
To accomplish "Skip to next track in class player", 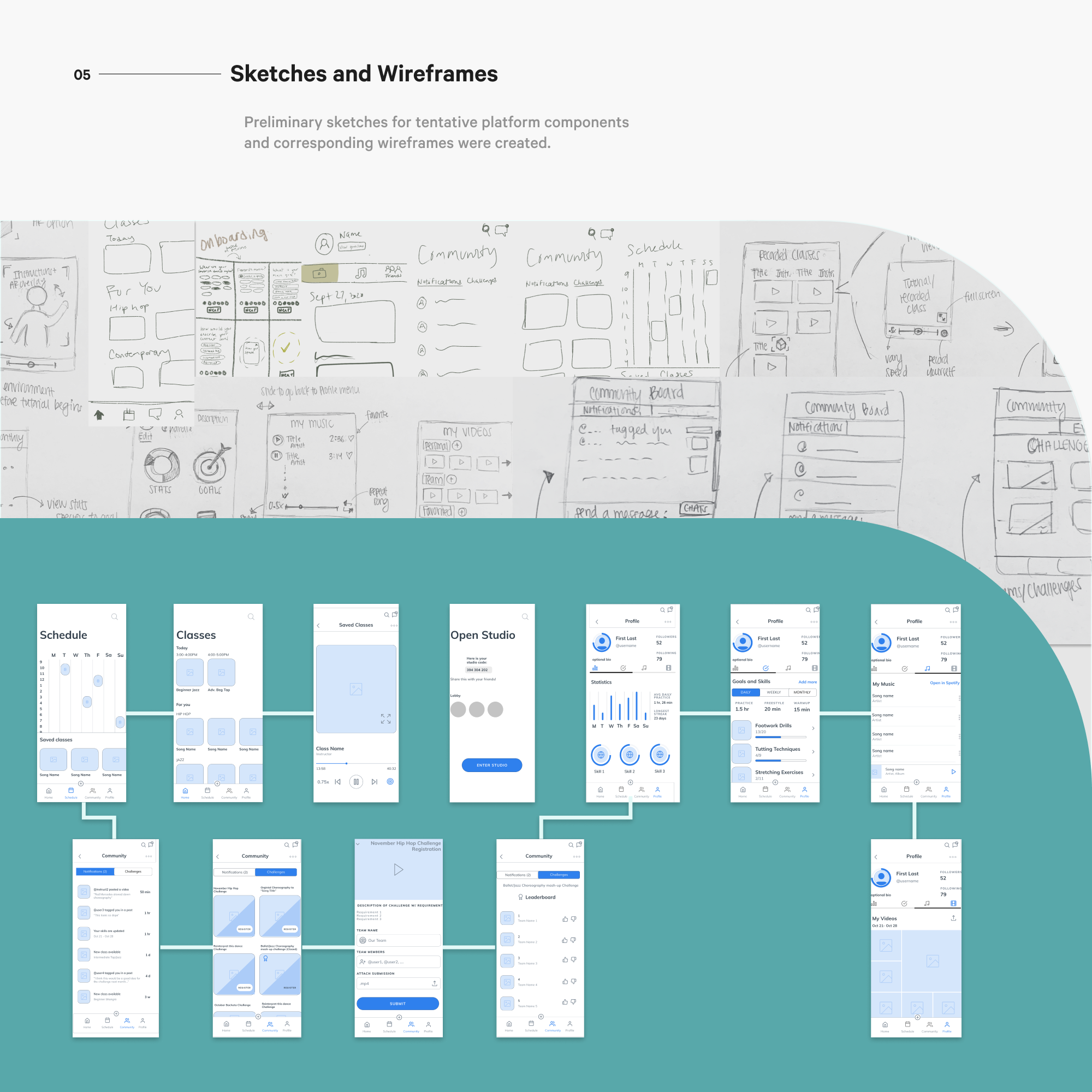I will (x=374, y=782).
